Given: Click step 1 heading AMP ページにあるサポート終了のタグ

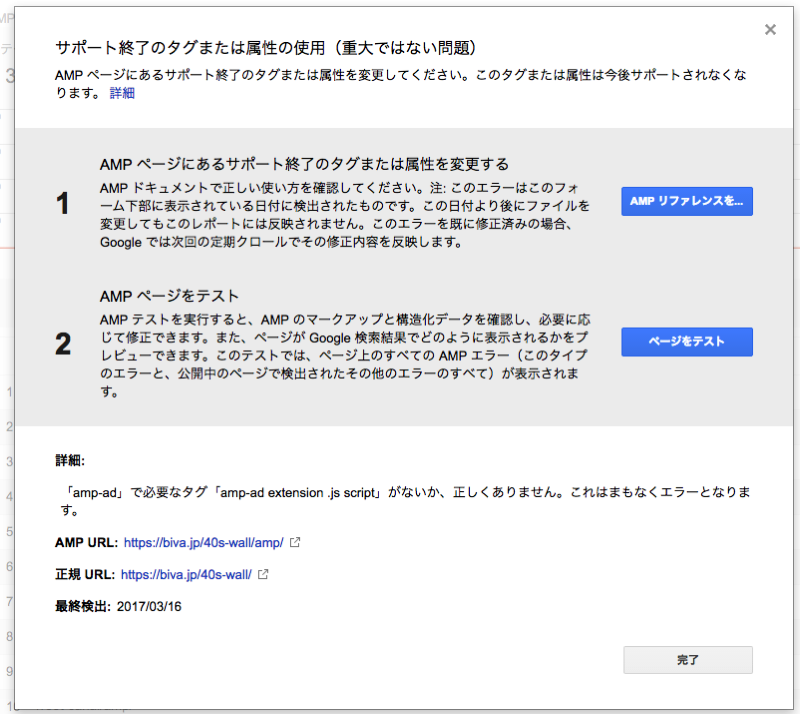Looking at the screenshot, I should coord(305,164).
